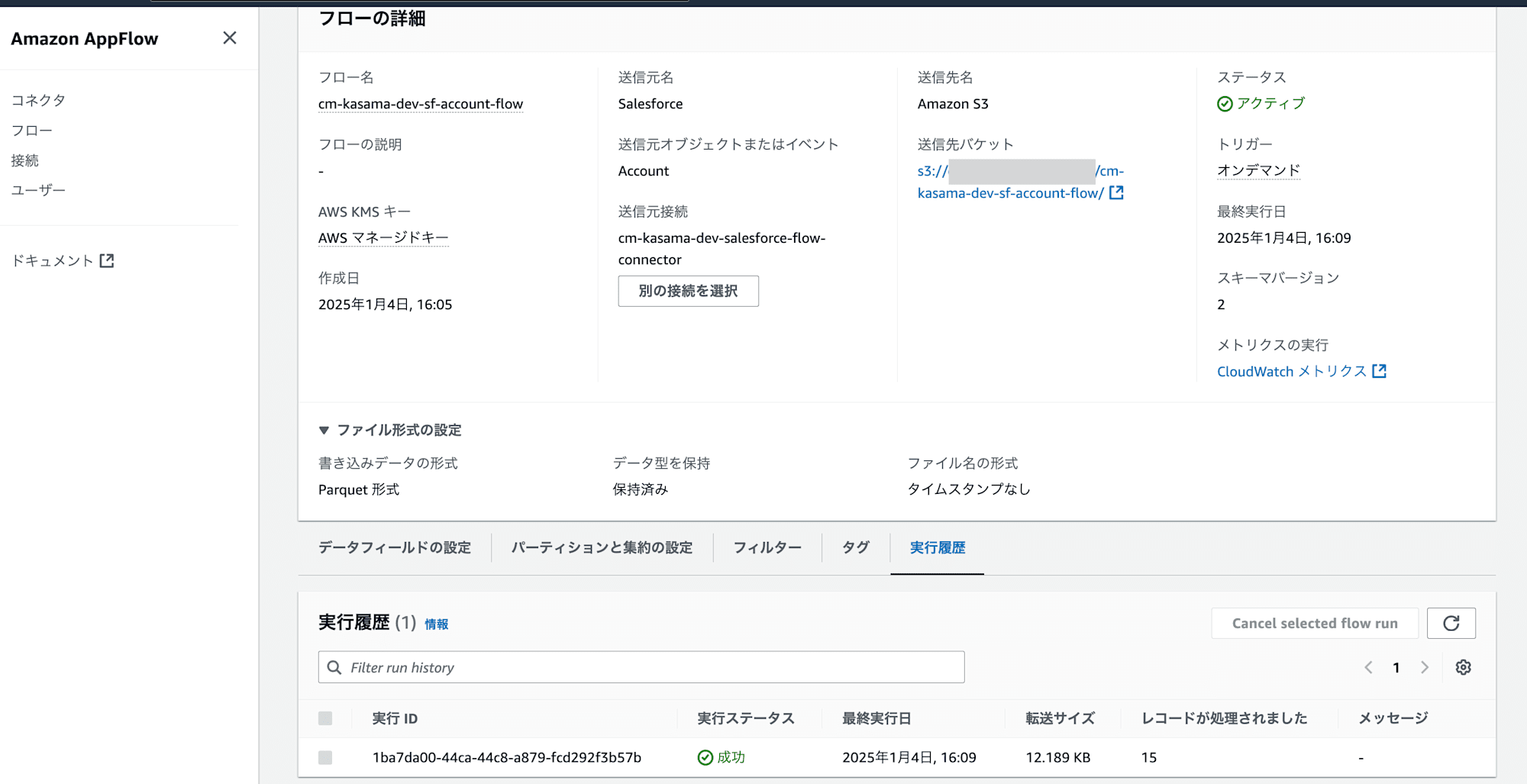Select the checkbox for run 1ba7da00-44ca-44c8-a879-fcd292f3b57b
Image resolution: width=1527 pixels, height=784 pixels.
click(325, 757)
